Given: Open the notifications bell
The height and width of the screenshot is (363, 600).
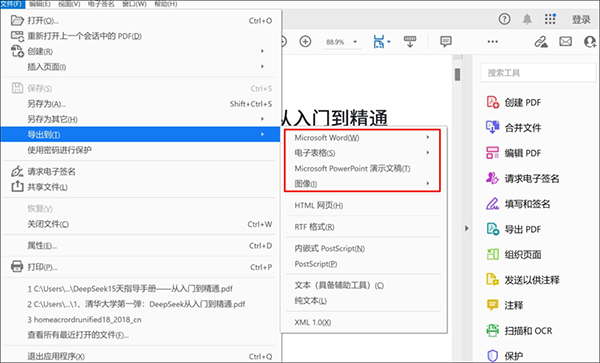Looking at the screenshot, I should click(527, 19).
